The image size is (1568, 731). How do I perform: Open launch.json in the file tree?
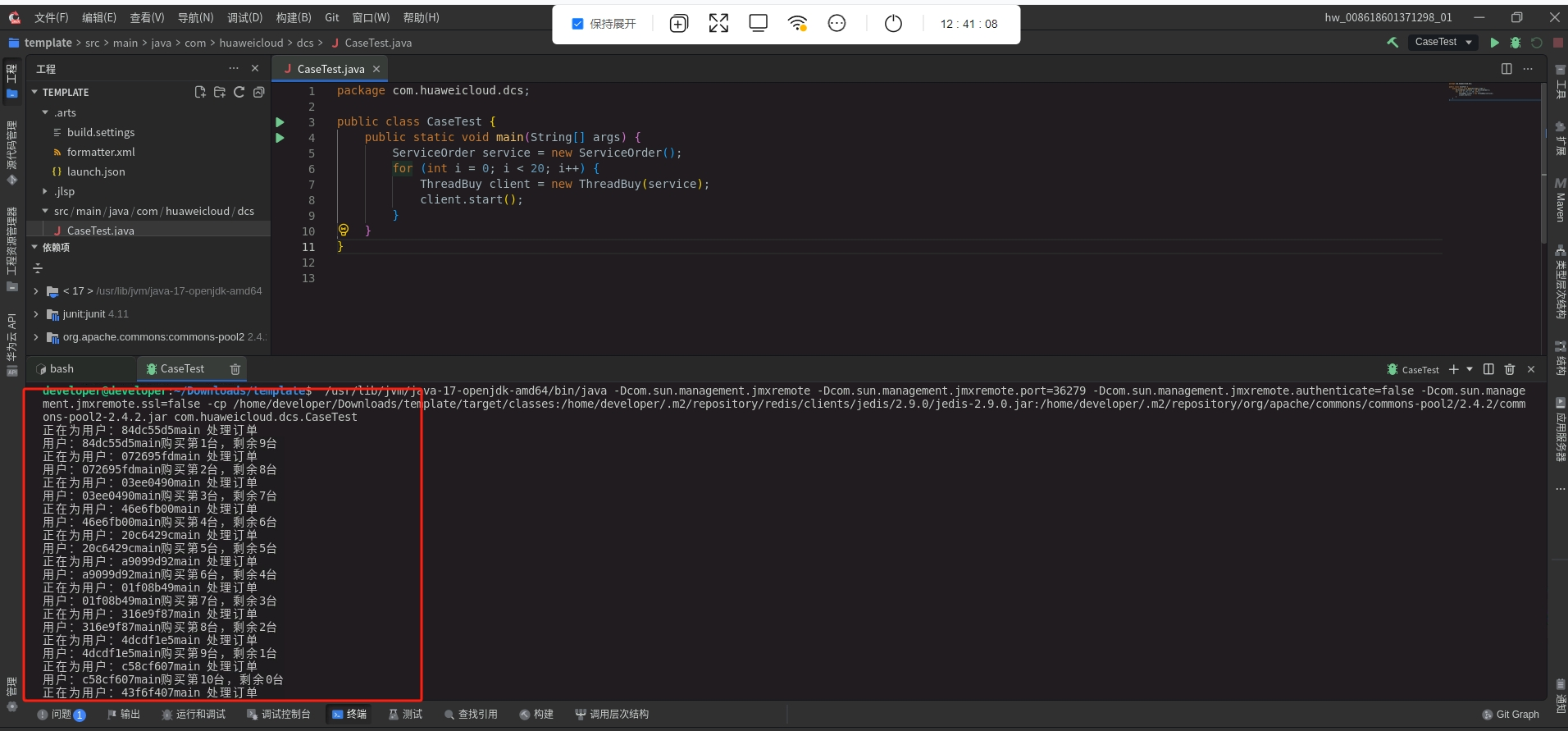(96, 171)
